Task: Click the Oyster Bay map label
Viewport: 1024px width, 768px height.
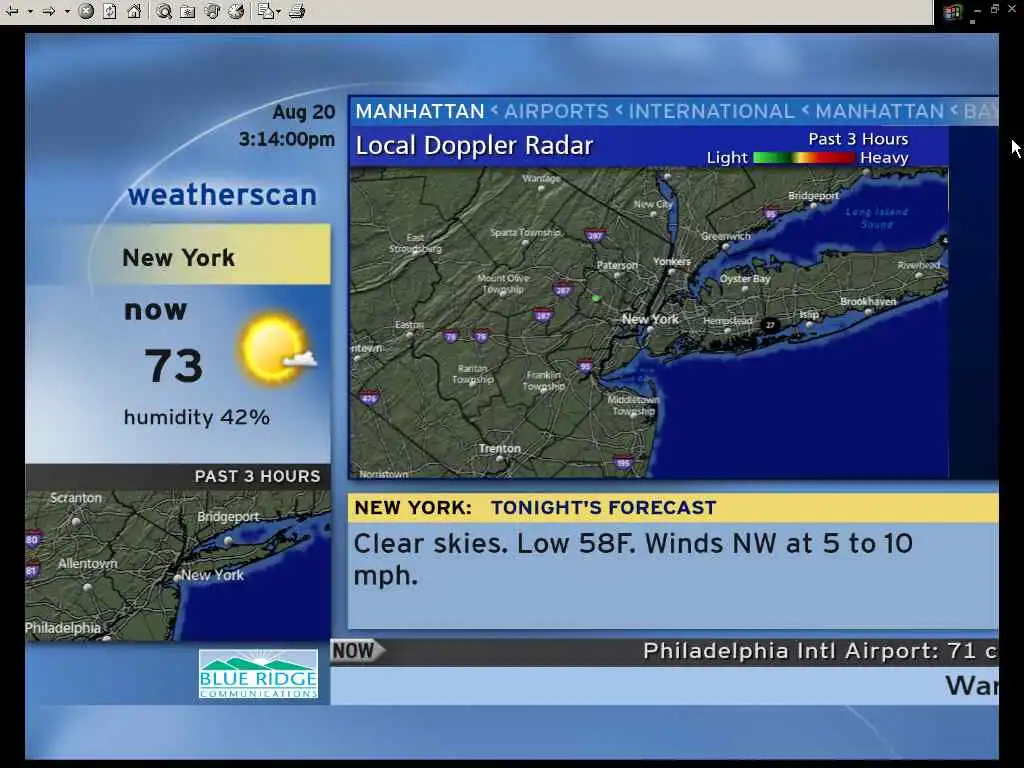Action: click(745, 279)
